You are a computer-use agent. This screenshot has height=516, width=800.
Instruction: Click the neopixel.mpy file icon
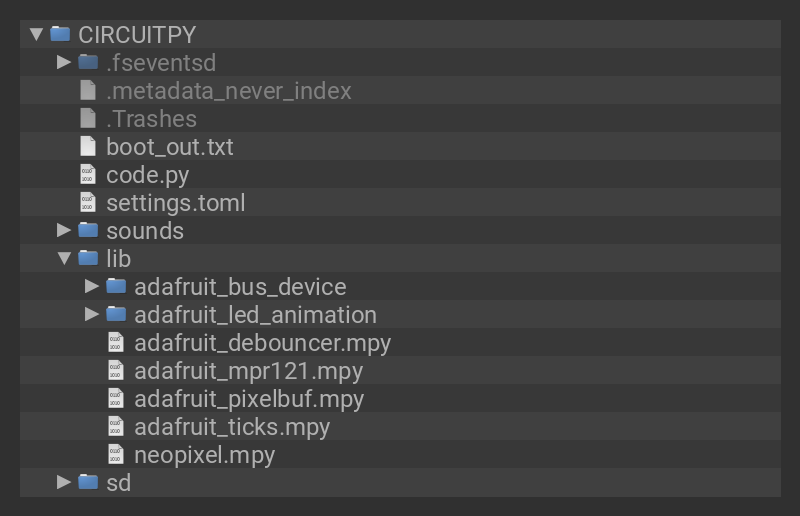pyautogui.click(x=116, y=455)
